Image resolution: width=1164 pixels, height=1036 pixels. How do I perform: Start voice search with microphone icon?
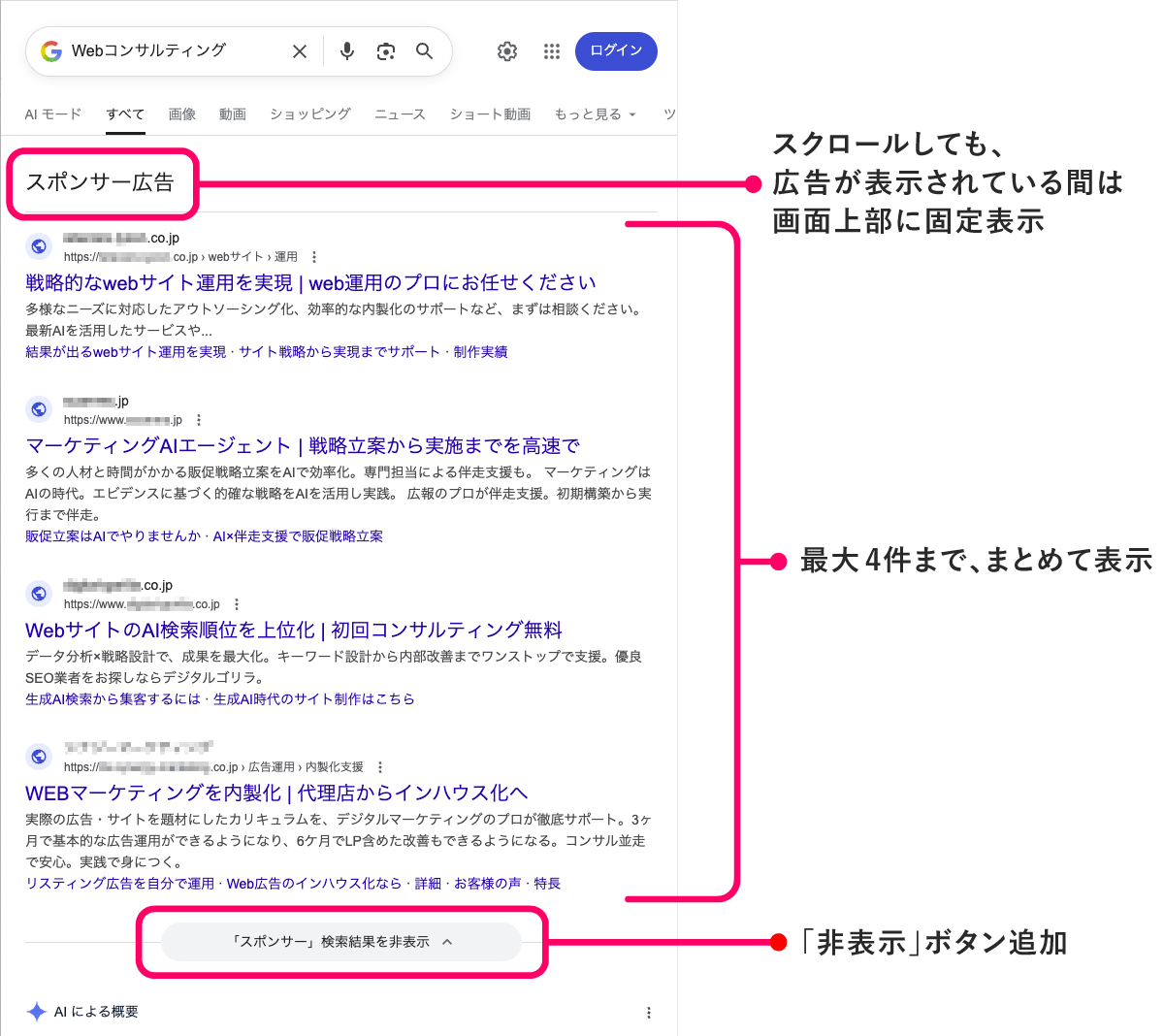tap(347, 51)
